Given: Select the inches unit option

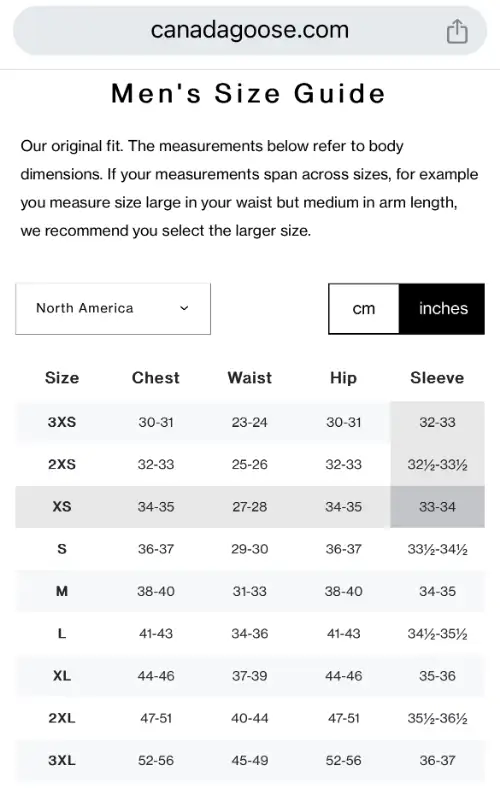Looking at the screenshot, I should [x=442, y=309].
